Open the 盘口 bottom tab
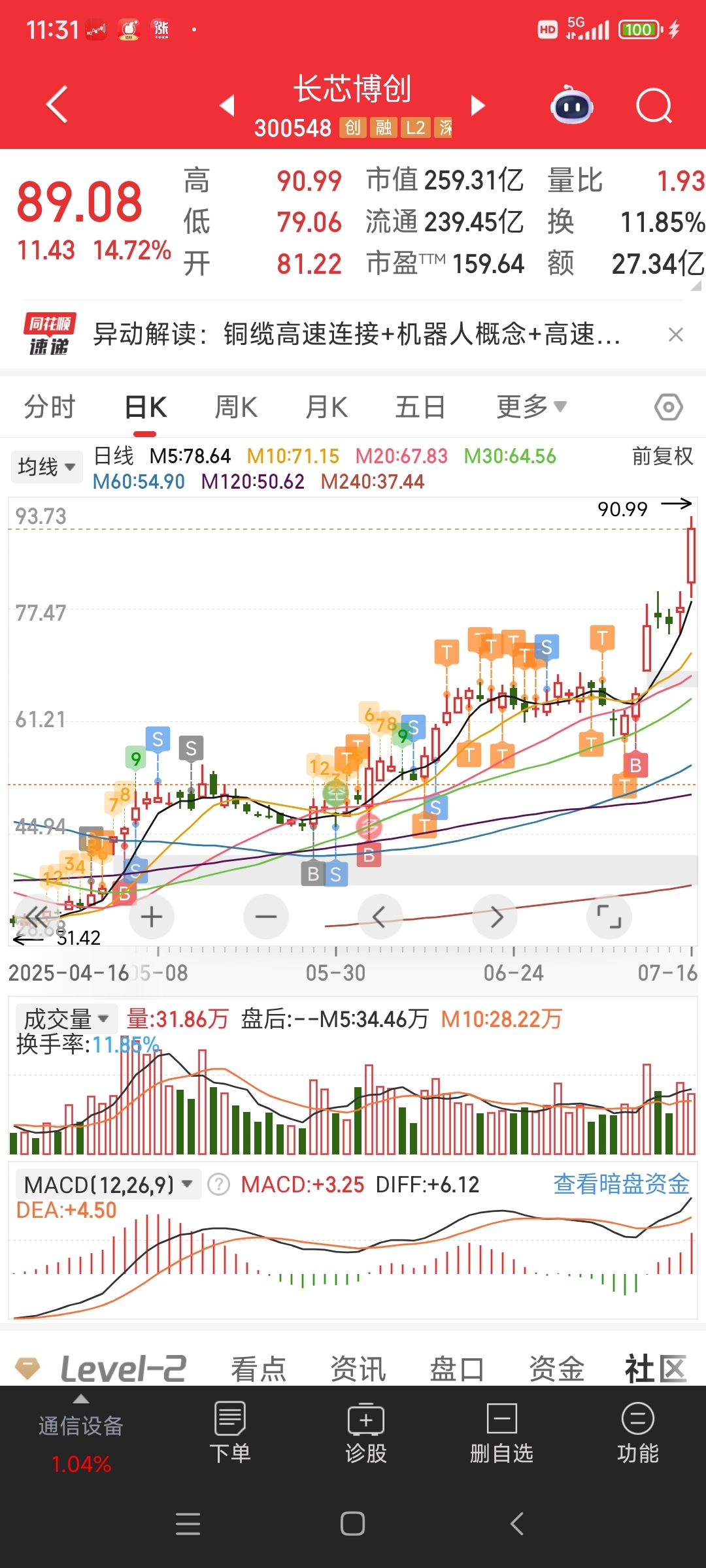The width and height of the screenshot is (706, 1568). tap(457, 1368)
